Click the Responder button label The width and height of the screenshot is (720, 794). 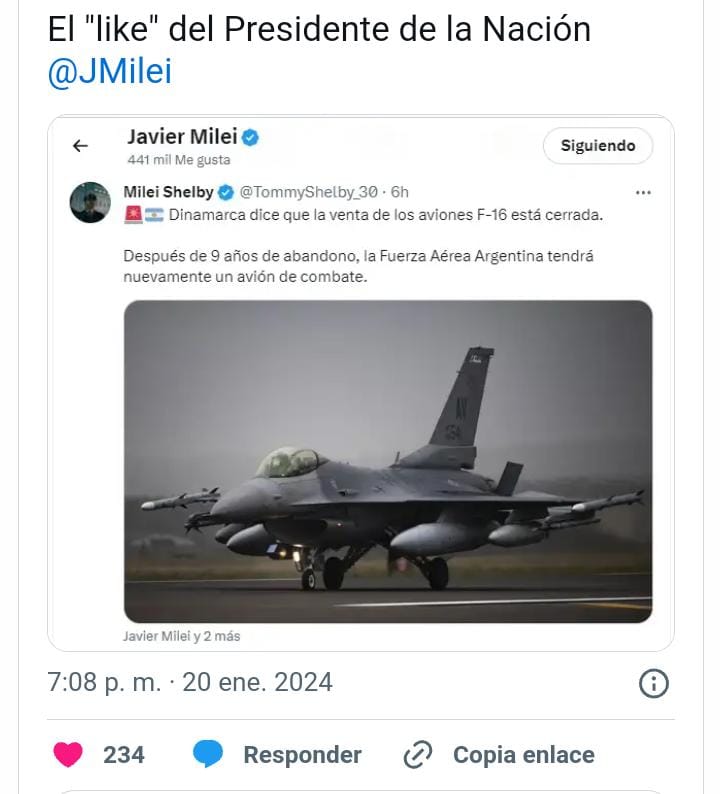(x=302, y=754)
